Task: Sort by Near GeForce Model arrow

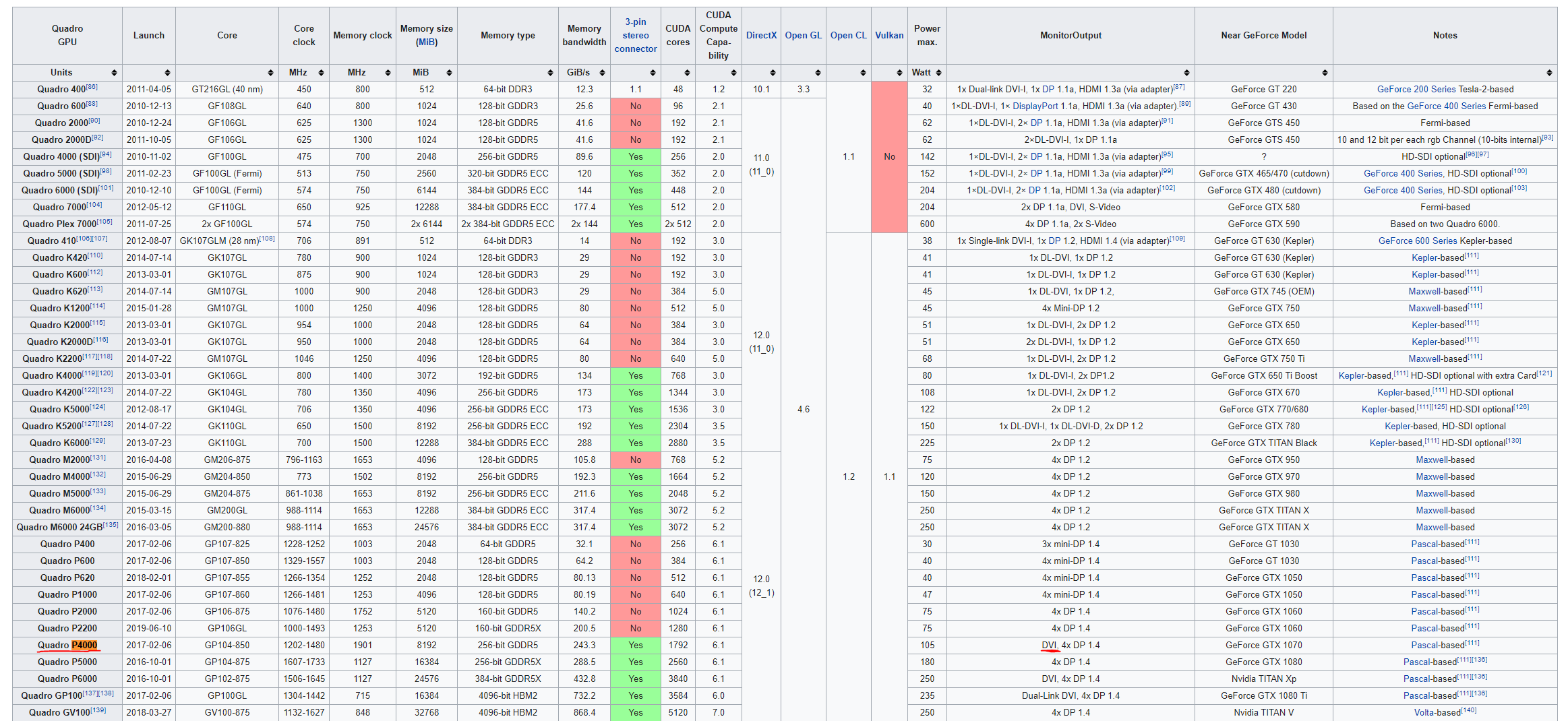Action: tap(1325, 73)
